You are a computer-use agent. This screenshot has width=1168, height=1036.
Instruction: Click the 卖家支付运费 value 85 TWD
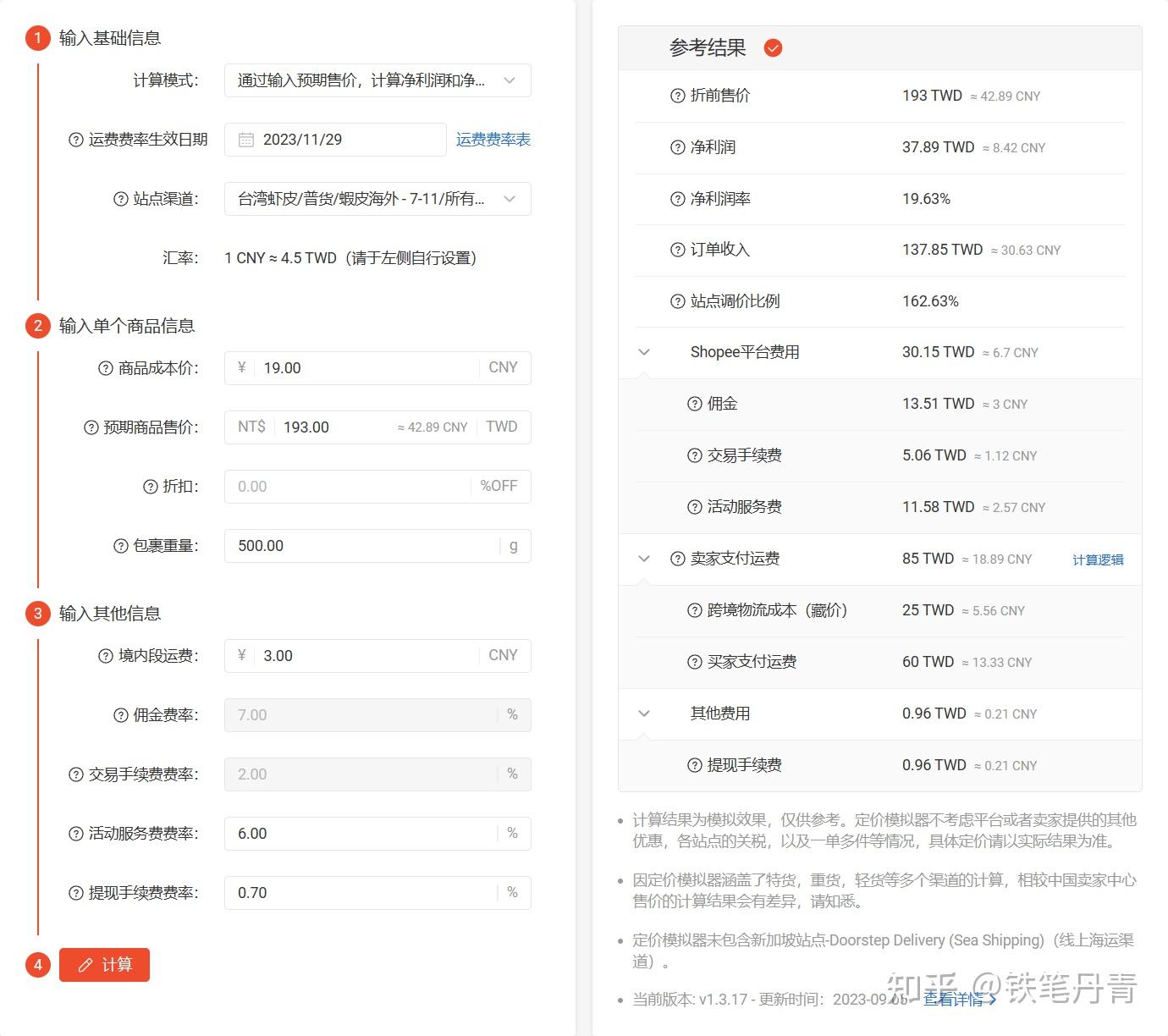(x=928, y=559)
